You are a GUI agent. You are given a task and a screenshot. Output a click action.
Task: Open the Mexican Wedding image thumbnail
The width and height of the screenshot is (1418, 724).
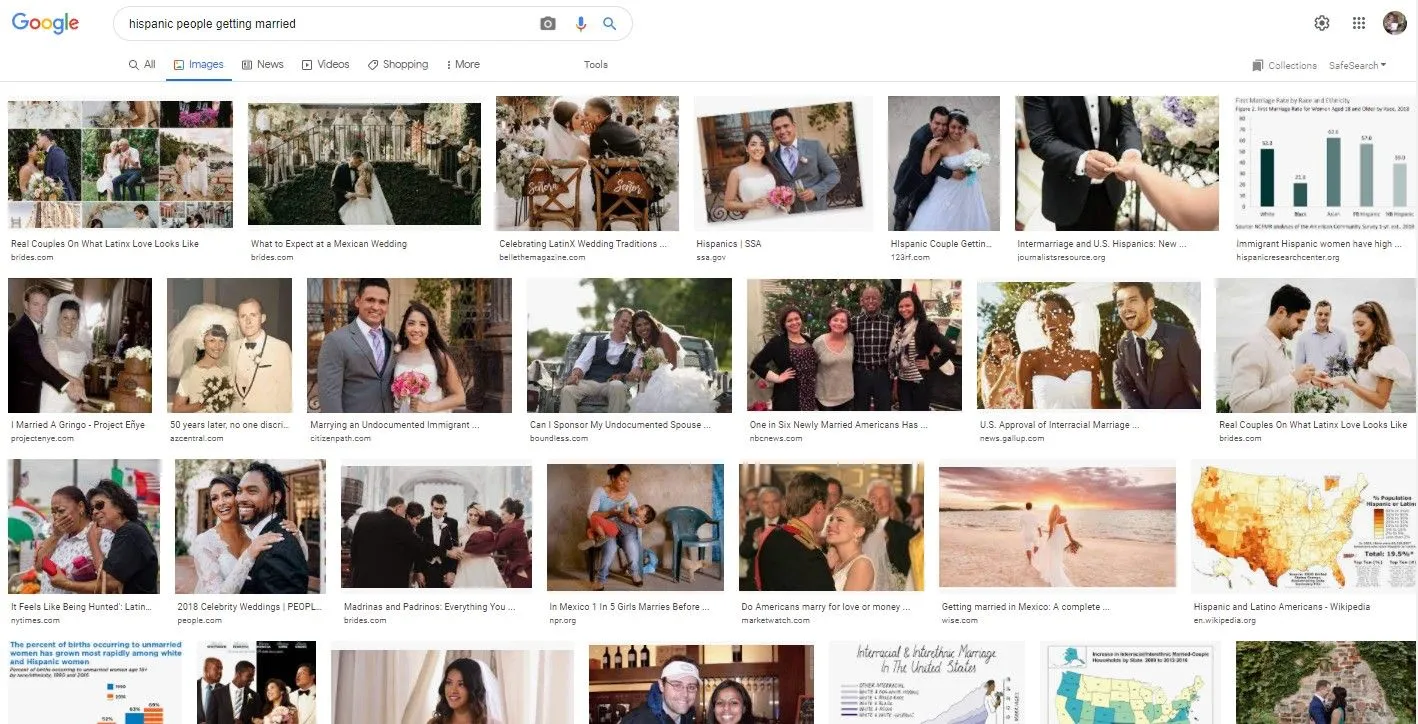(x=364, y=163)
